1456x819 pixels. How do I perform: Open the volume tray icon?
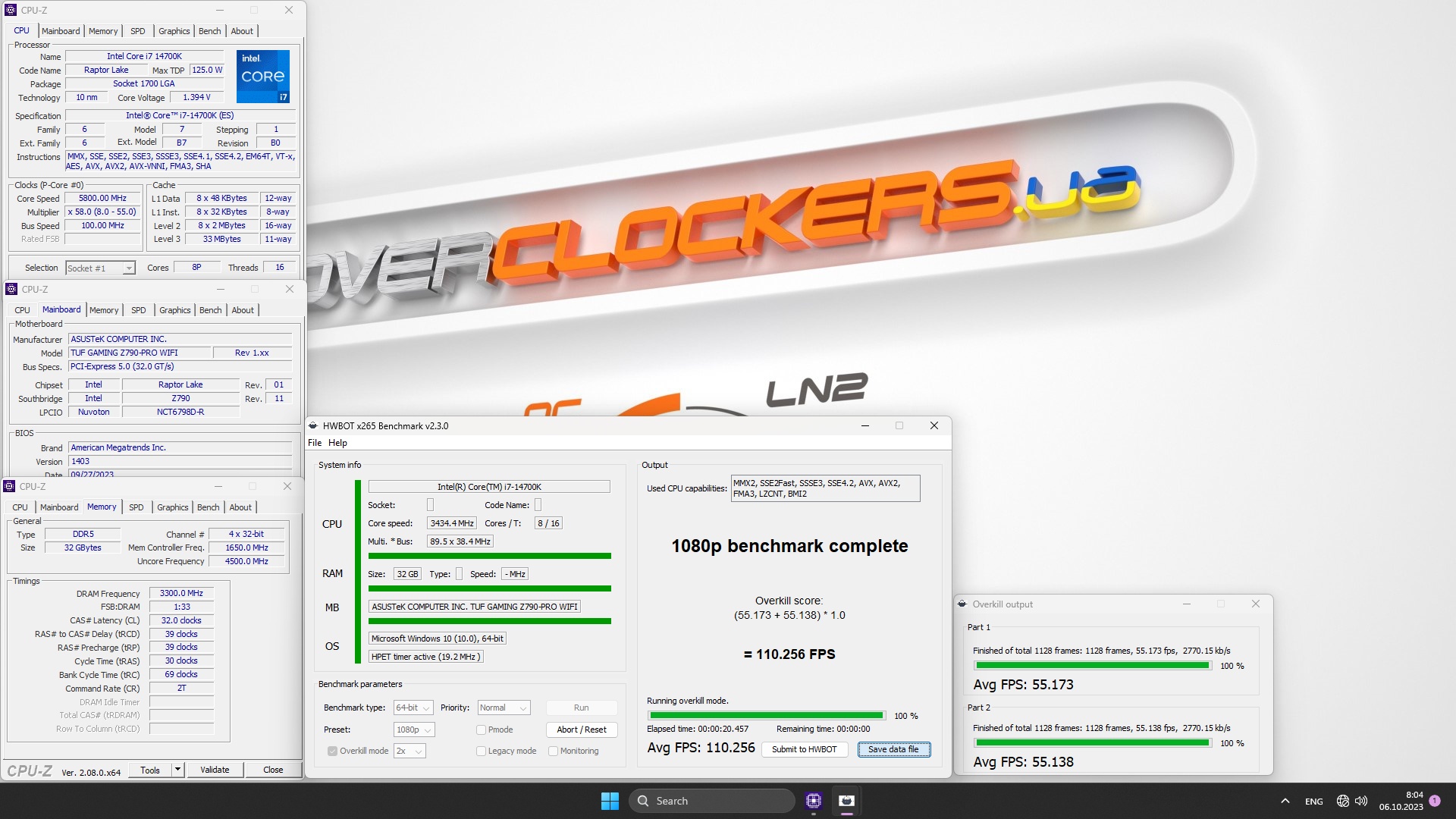[x=1361, y=801]
